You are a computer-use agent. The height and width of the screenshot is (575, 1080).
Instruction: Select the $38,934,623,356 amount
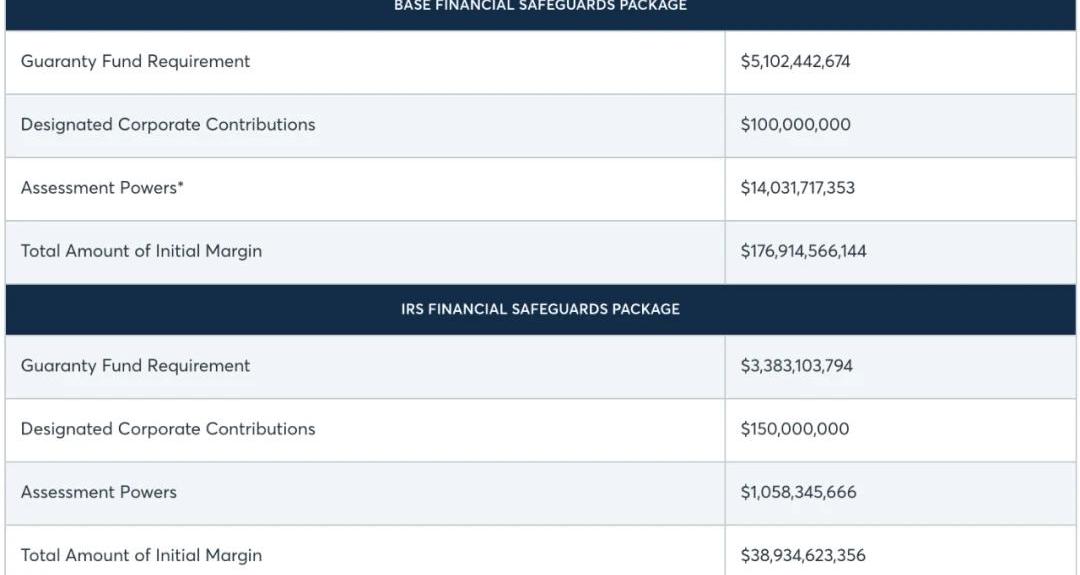click(803, 555)
